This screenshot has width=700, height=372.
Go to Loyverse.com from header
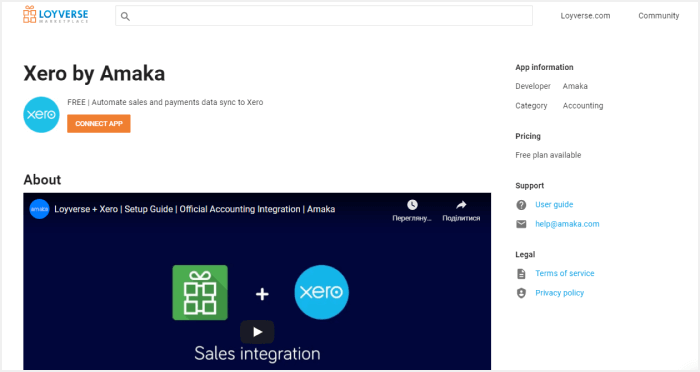point(585,16)
